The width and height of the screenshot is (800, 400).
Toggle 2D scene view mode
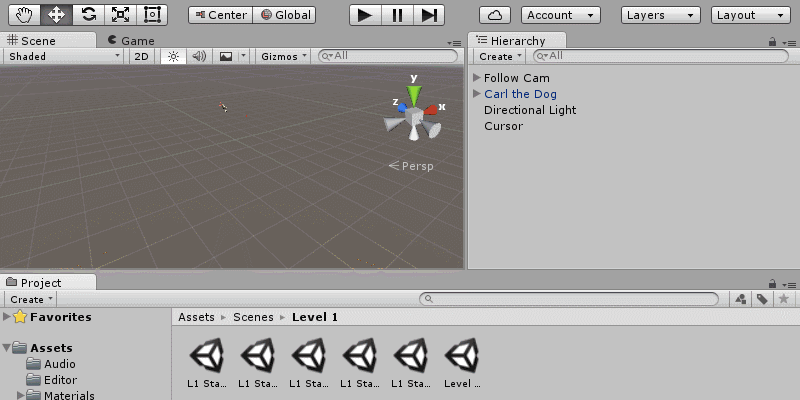tap(142, 57)
